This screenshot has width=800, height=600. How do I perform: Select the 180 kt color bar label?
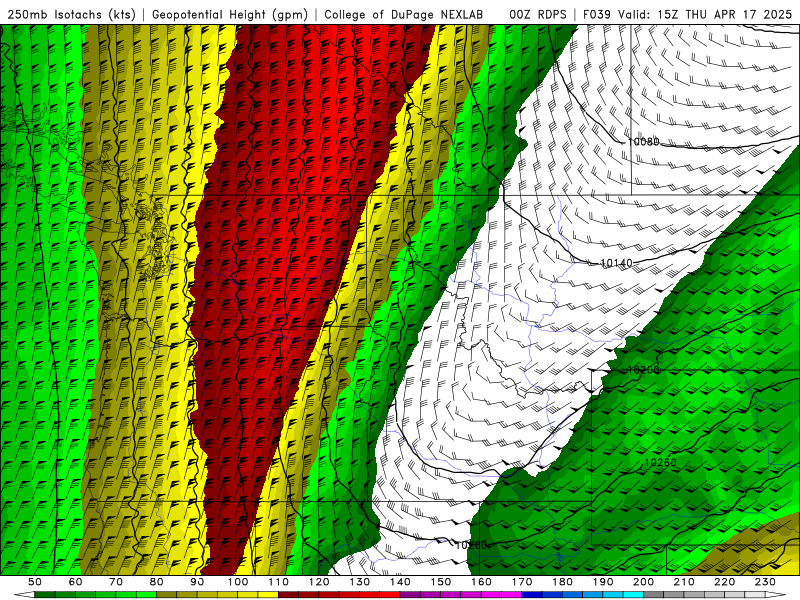click(x=562, y=582)
